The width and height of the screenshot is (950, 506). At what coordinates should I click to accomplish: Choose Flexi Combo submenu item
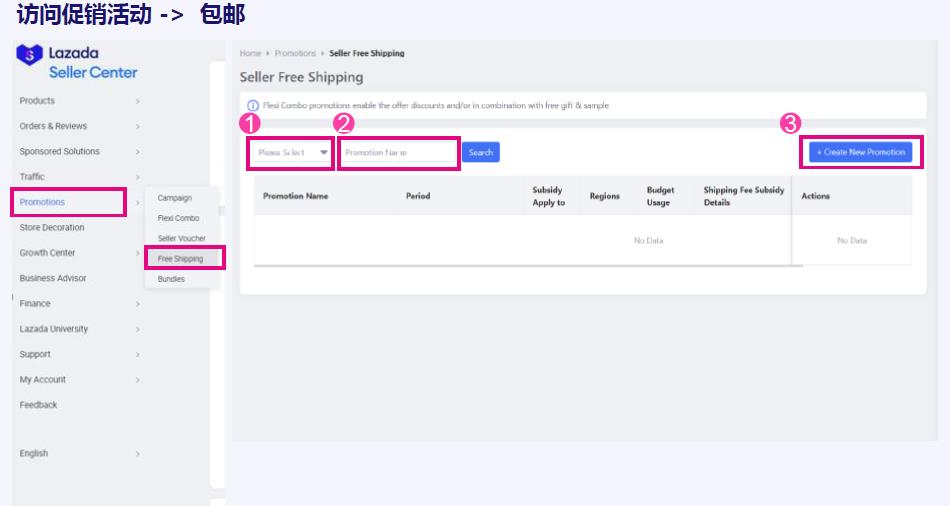178,218
